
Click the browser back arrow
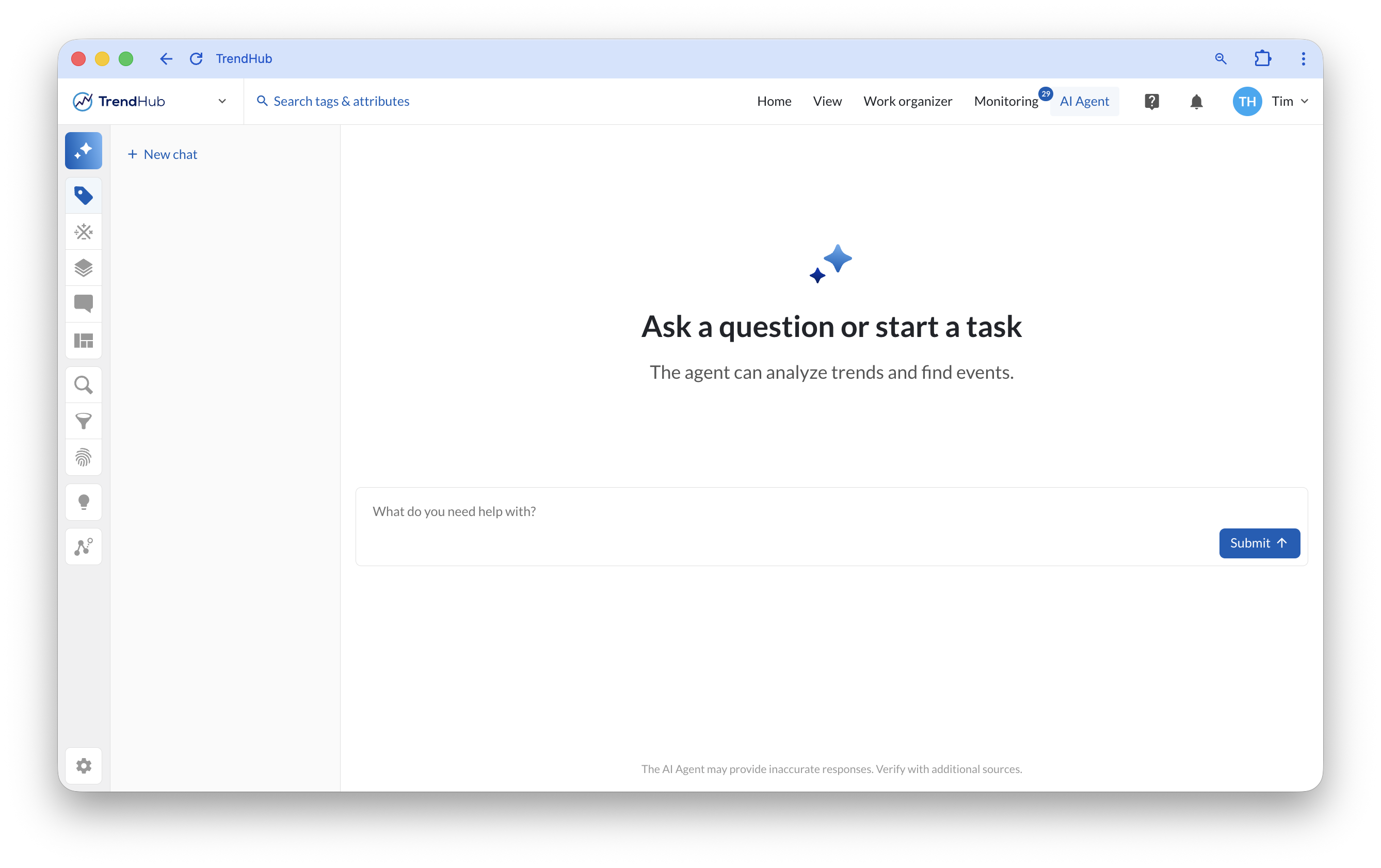(166, 58)
